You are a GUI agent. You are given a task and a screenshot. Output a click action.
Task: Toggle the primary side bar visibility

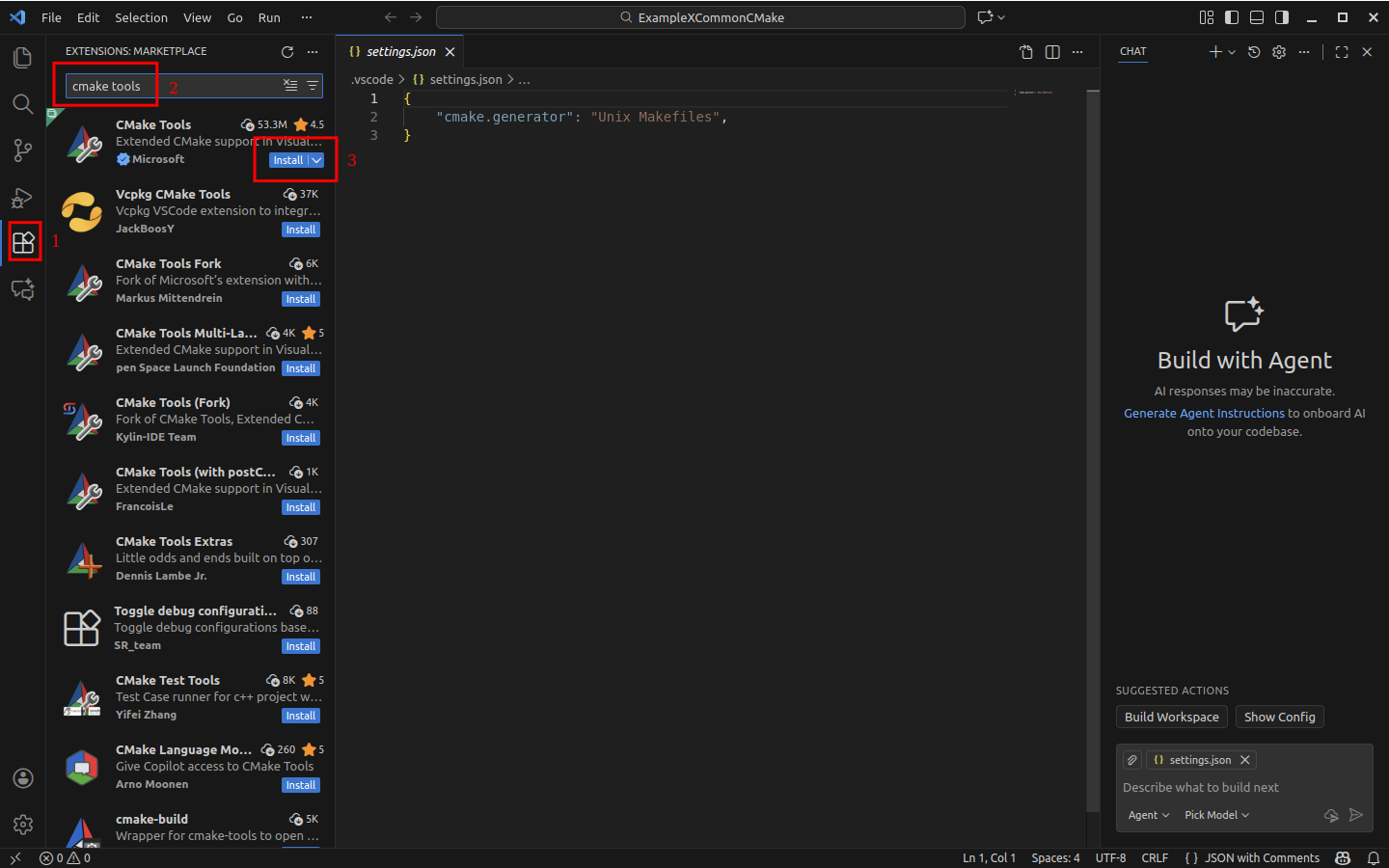pyautogui.click(x=1232, y=17)
